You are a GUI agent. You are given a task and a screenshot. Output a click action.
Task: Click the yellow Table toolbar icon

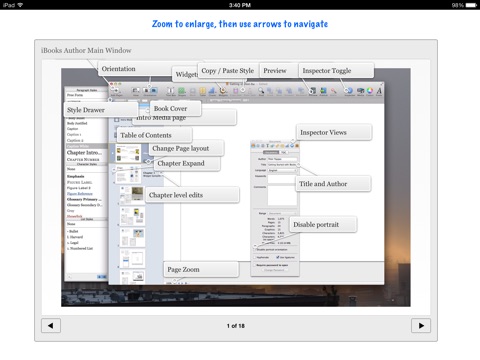(203, 91)
